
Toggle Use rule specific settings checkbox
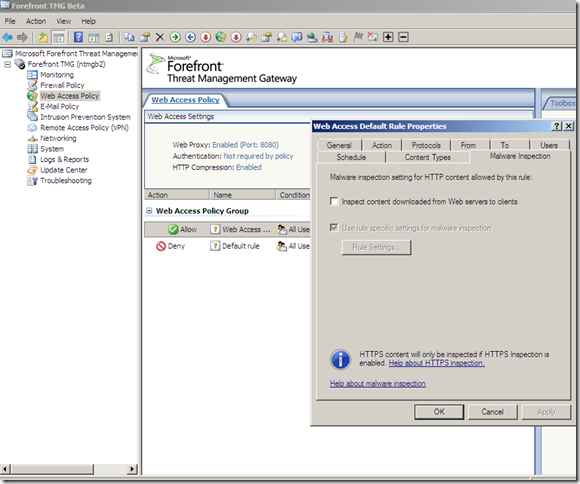click(x=334, y=228)
